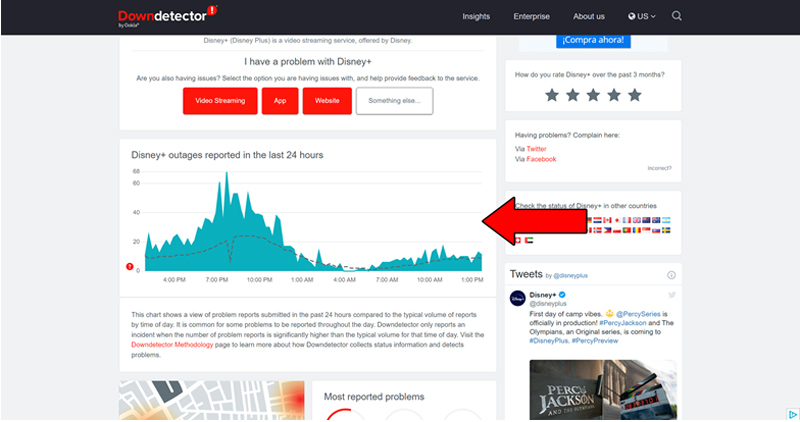Click the Incorrect? link

[659, 168]
